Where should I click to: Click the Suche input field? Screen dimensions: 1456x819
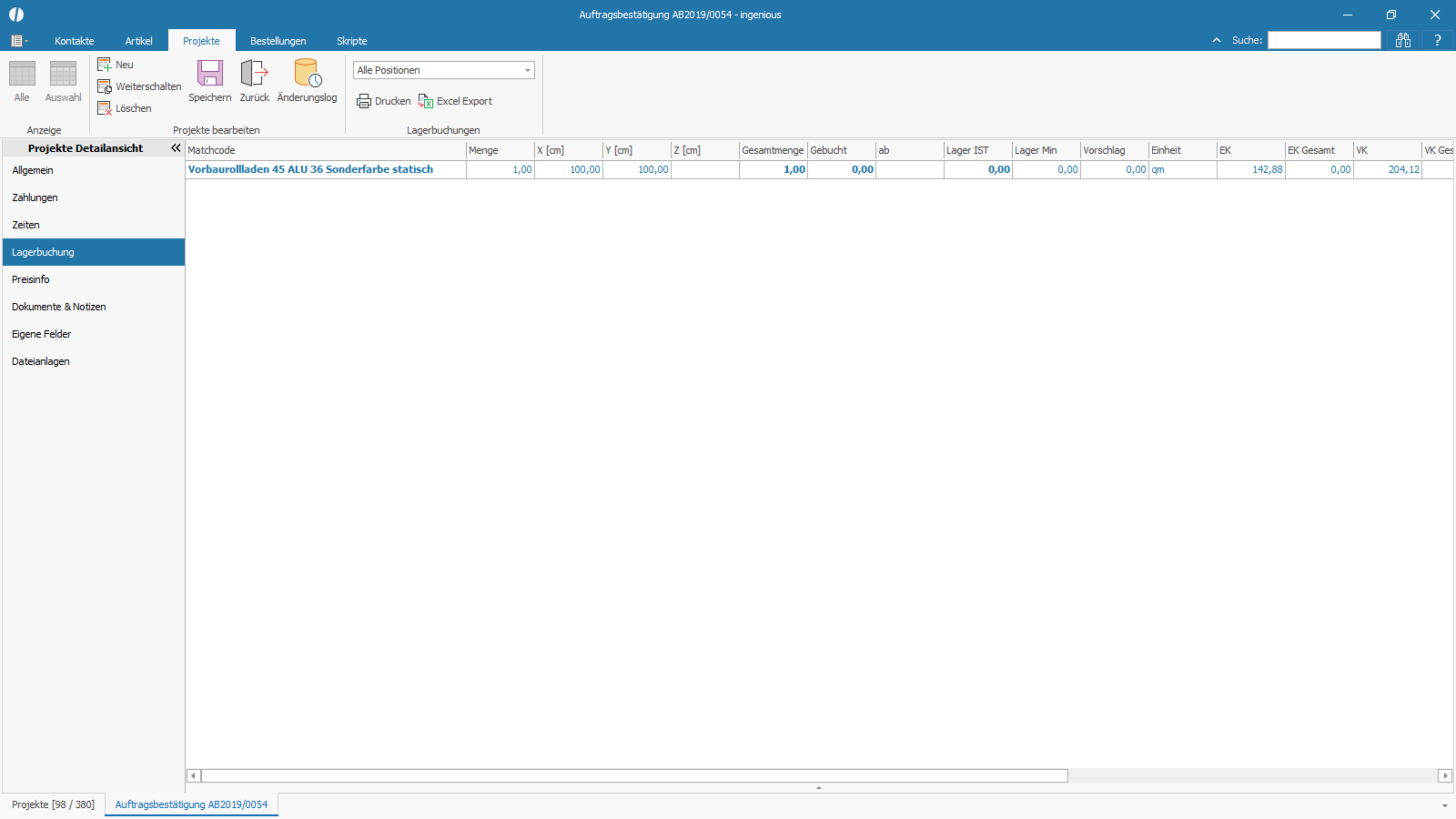click(1324, 40)
